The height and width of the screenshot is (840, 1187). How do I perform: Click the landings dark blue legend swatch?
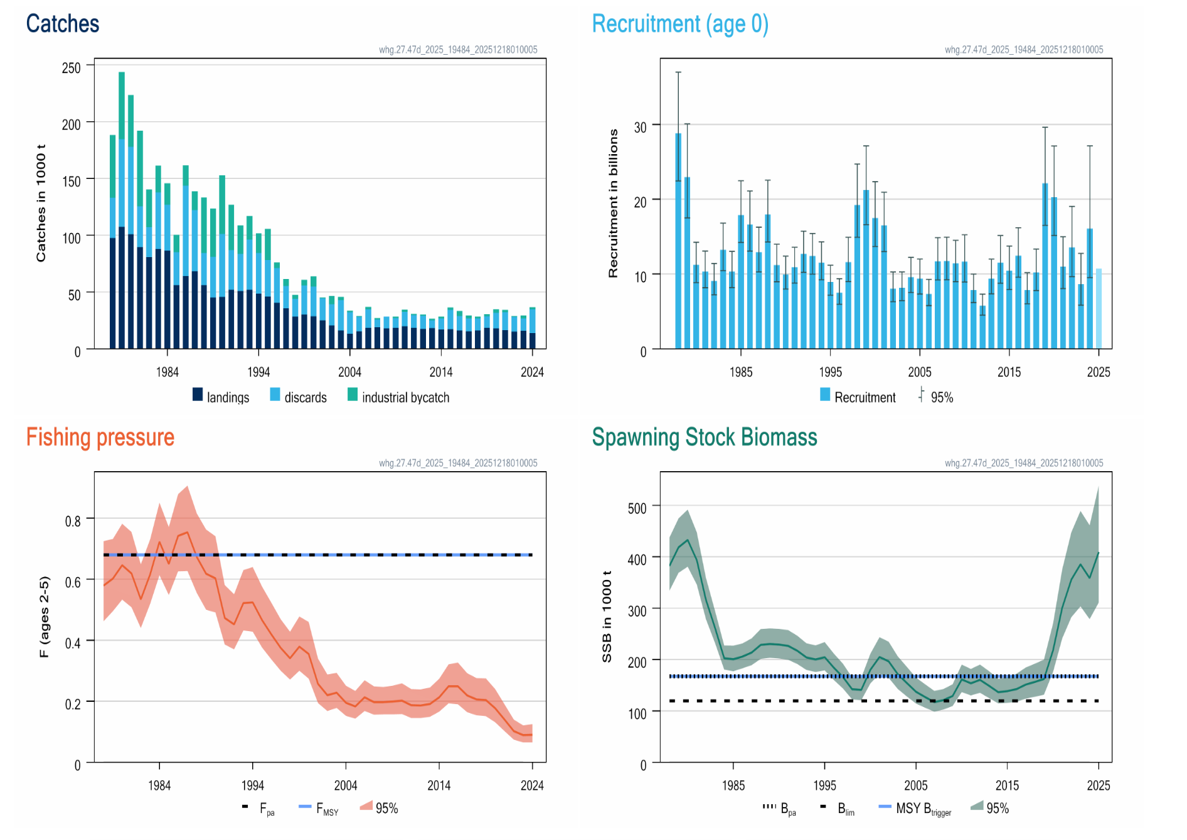point(197,396)
